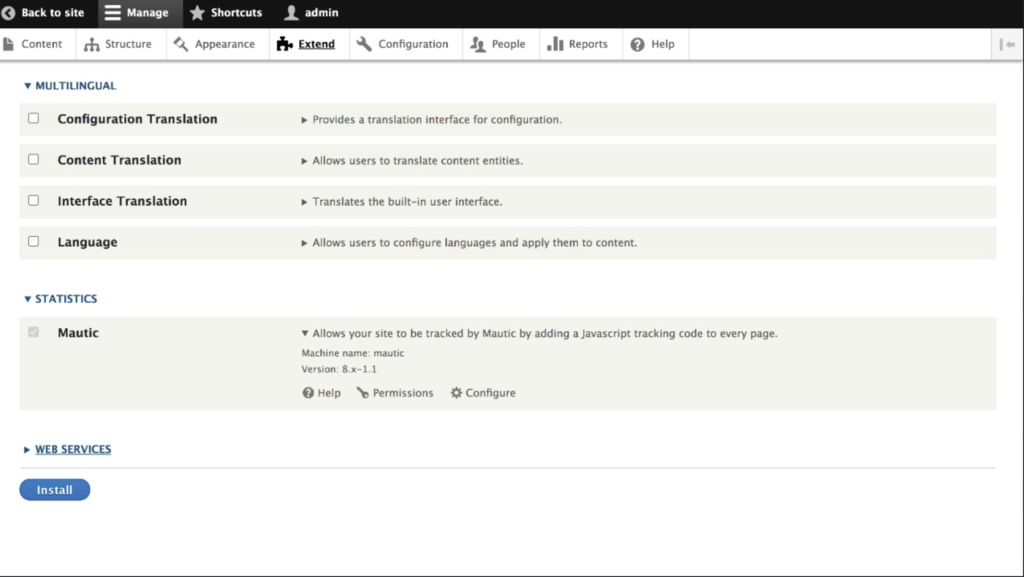Open the Help menu label
The width and height of the screenshot is (1024, 577).
pos(663,44)
